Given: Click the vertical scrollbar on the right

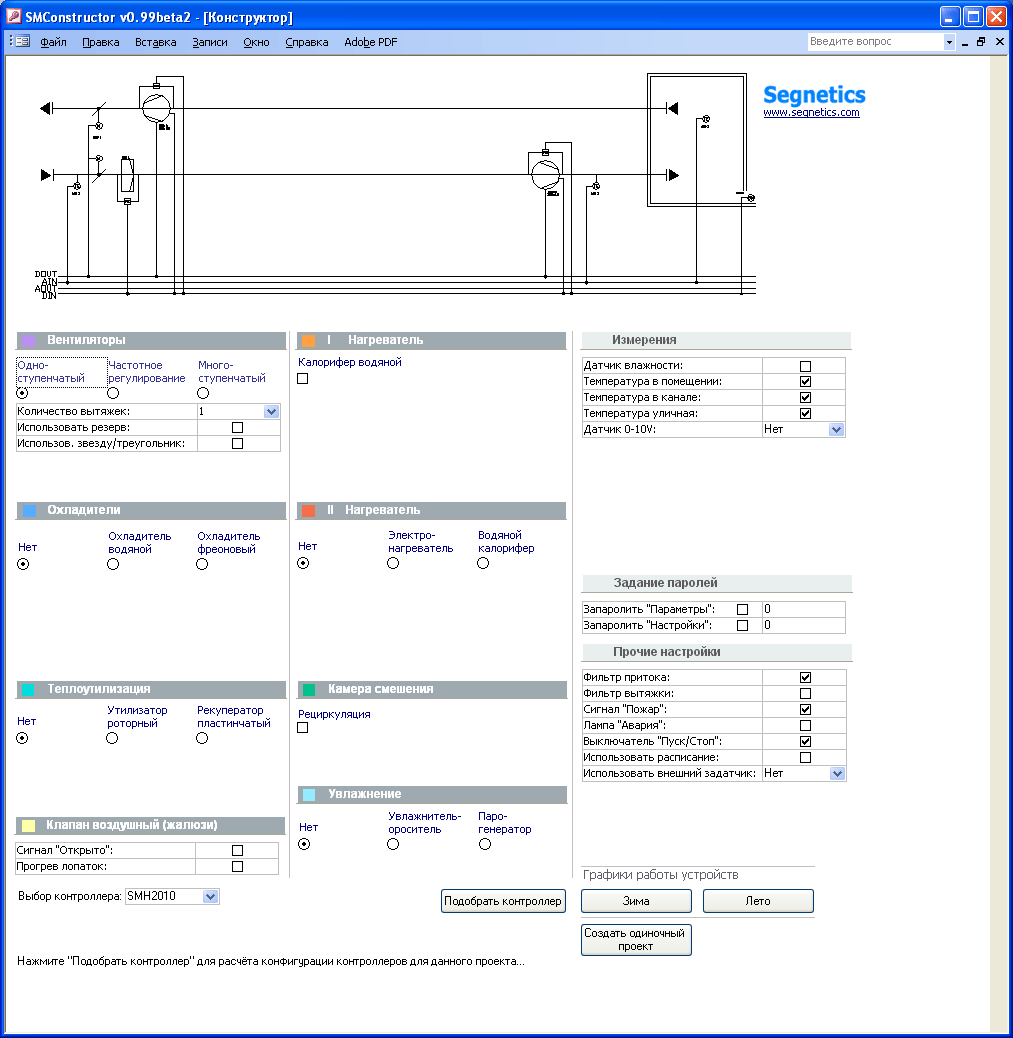Looking at the screenshot, I should click(998, 544).
